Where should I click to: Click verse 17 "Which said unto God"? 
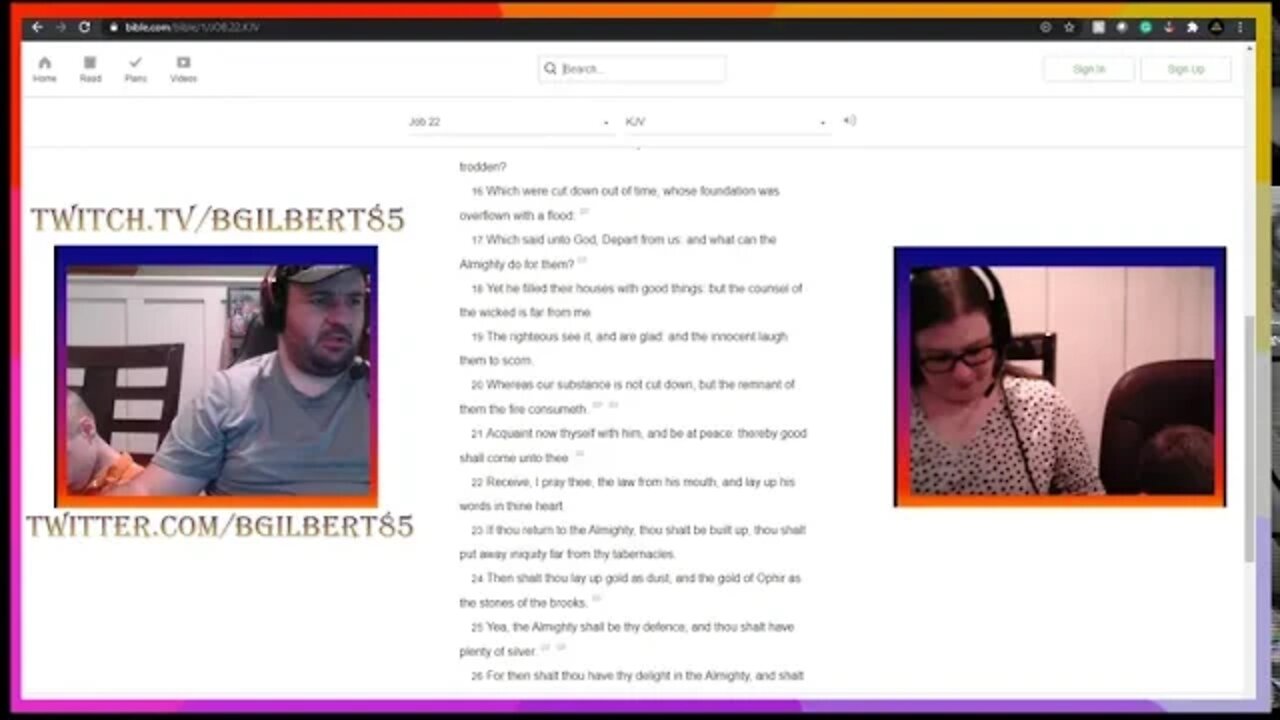coord(617,252)
